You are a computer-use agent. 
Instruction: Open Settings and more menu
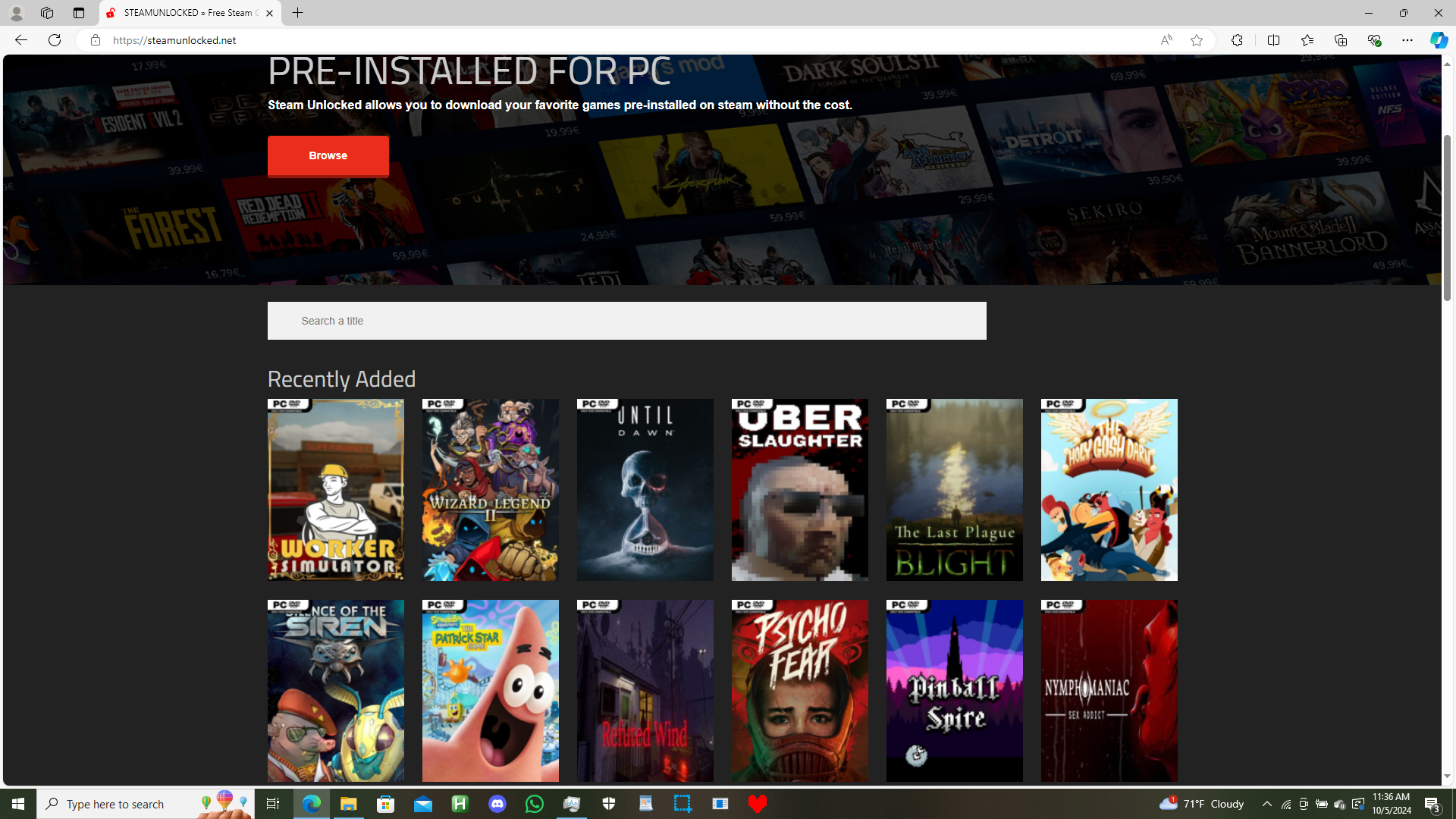pos(1407,40)
